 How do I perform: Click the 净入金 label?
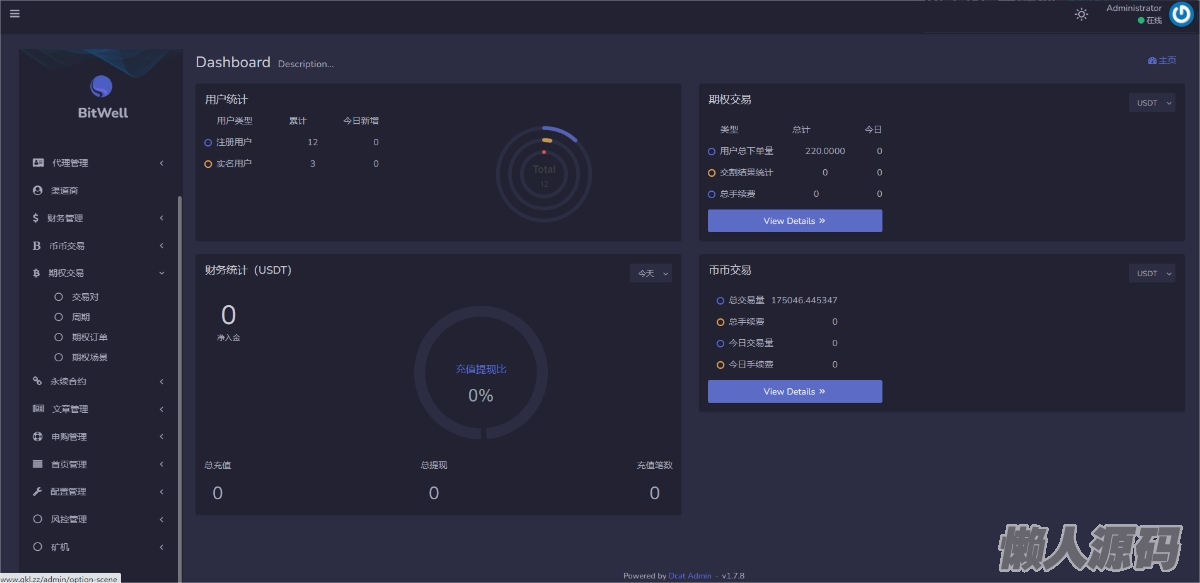pos(228,338)
